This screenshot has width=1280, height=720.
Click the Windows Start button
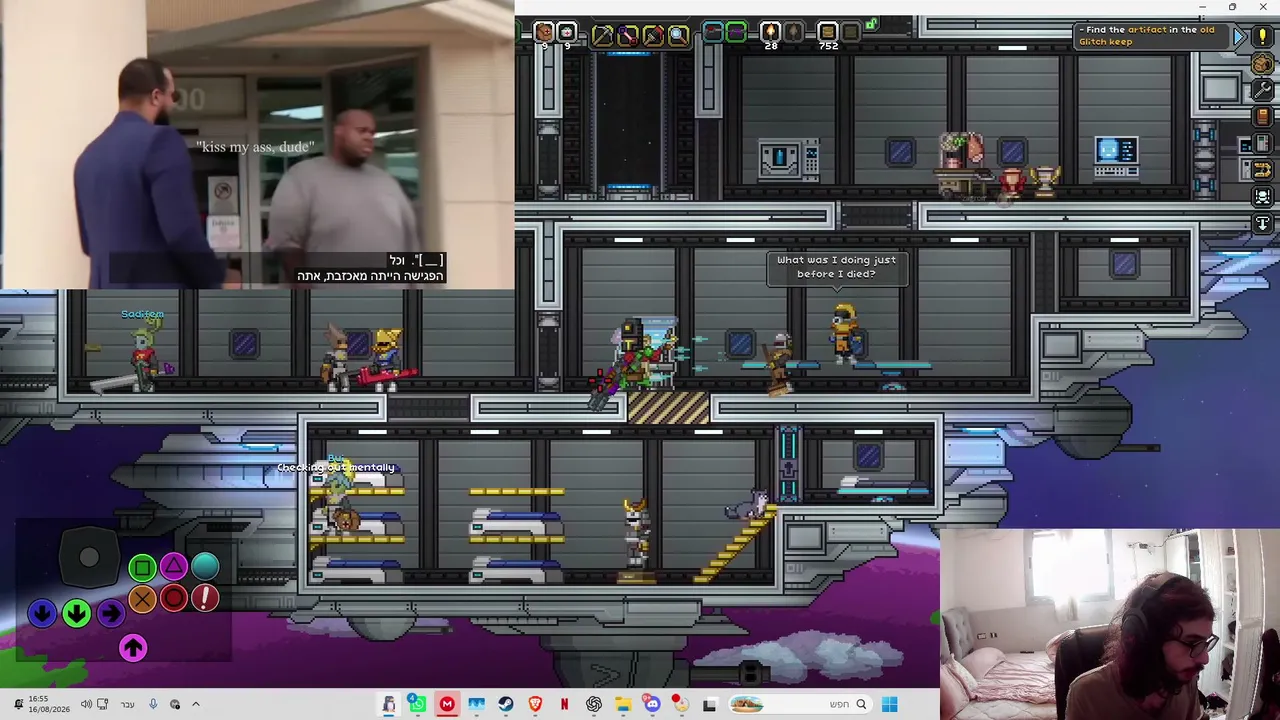pyautogui.click(x=889, y=705)
